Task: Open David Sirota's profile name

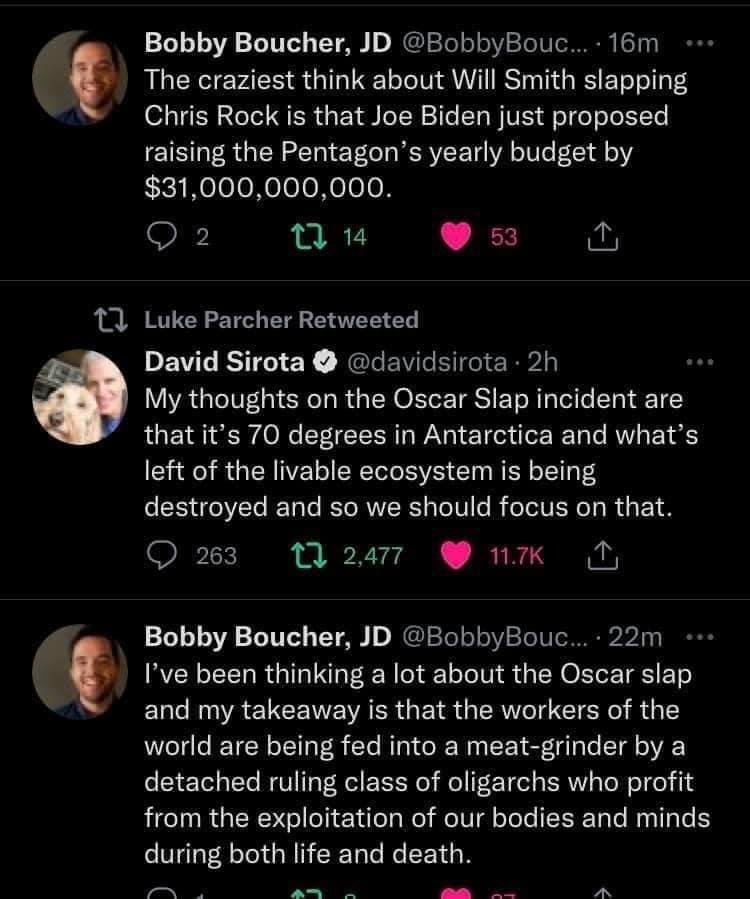Action: (x=223, y=361)
